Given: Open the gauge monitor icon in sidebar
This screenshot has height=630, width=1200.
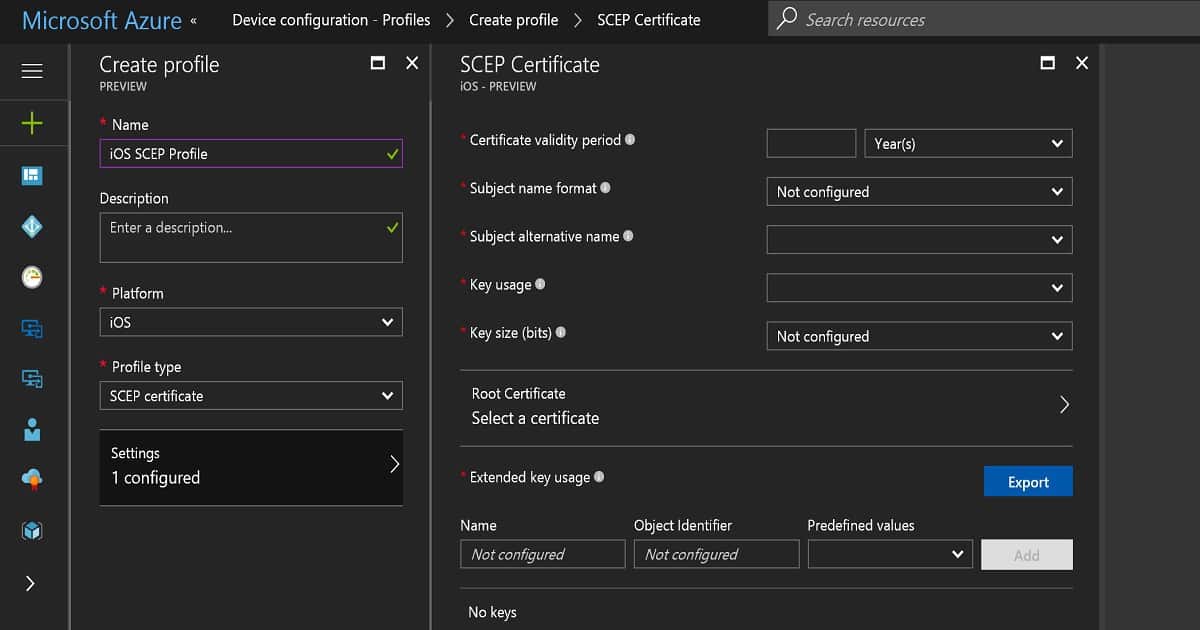Looking at the screenshot, I should (32, 278).
